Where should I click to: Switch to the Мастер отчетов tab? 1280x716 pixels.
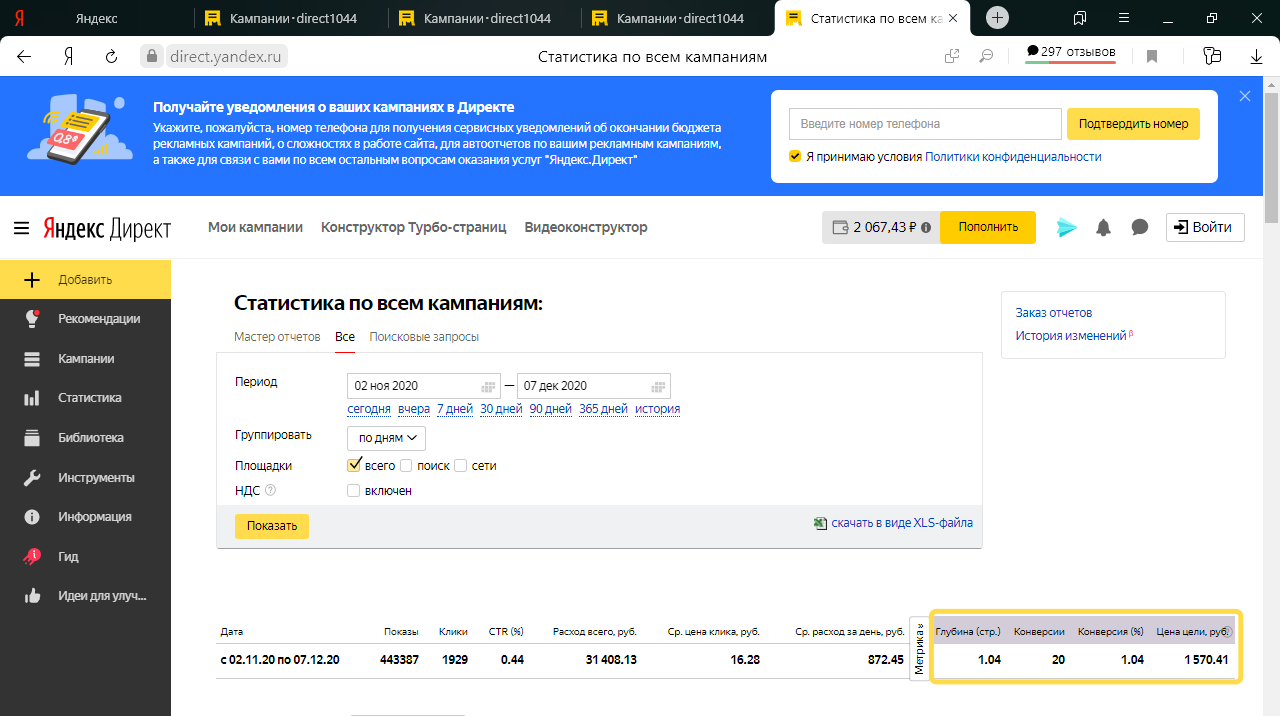[277, 337]
